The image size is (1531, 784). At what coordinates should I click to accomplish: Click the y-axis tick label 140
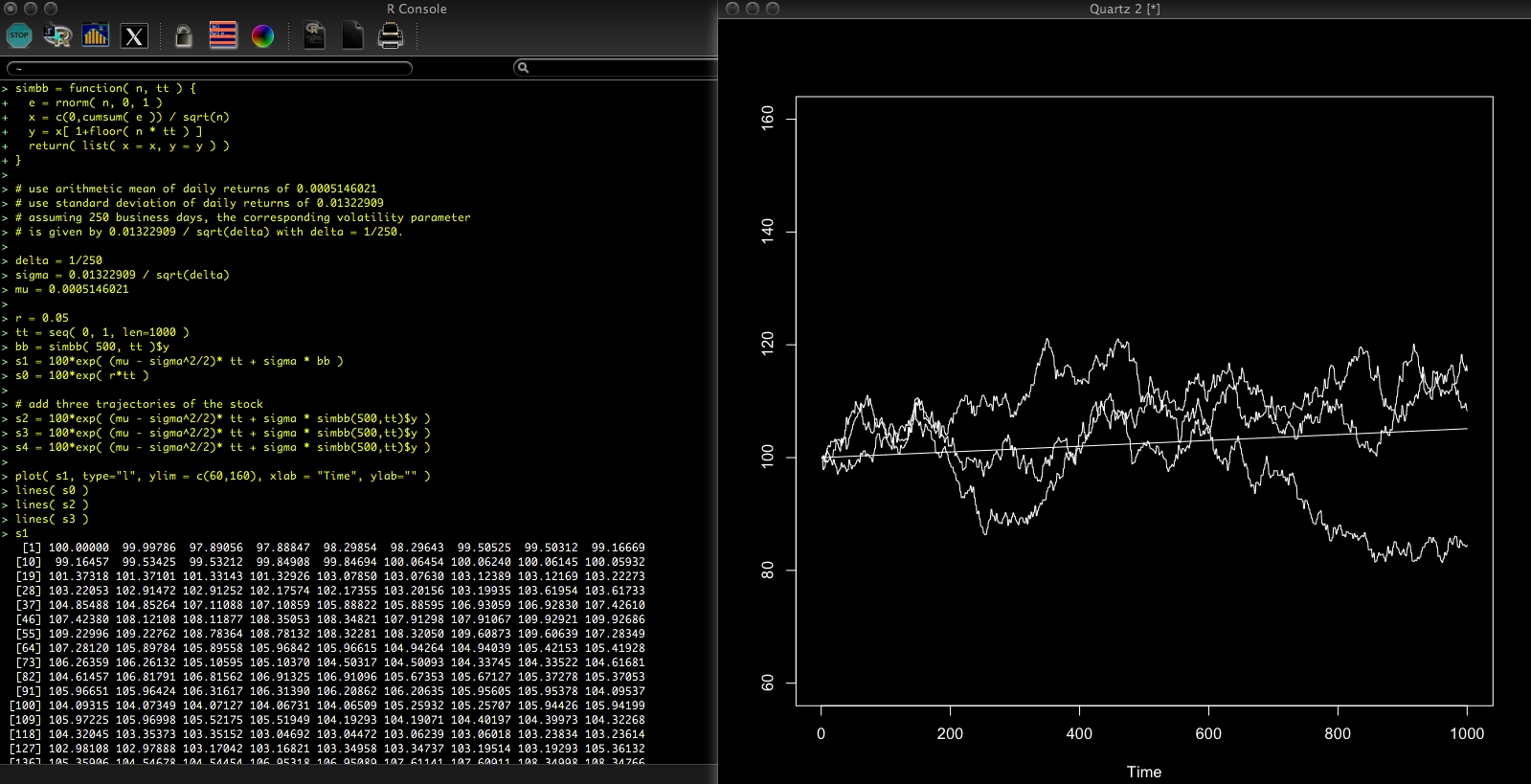point(767,232)
